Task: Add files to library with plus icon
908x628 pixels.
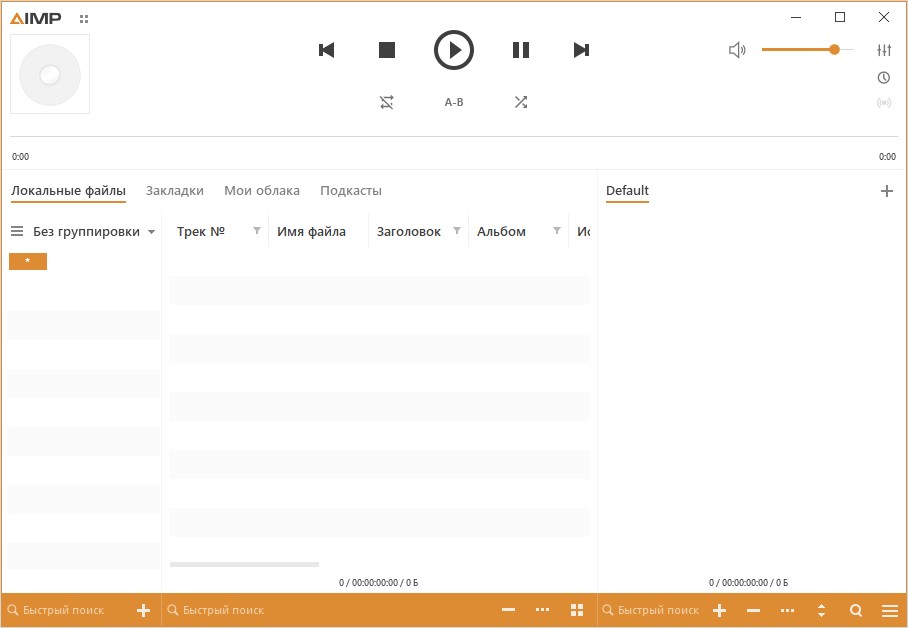Action: coord(143,610)
